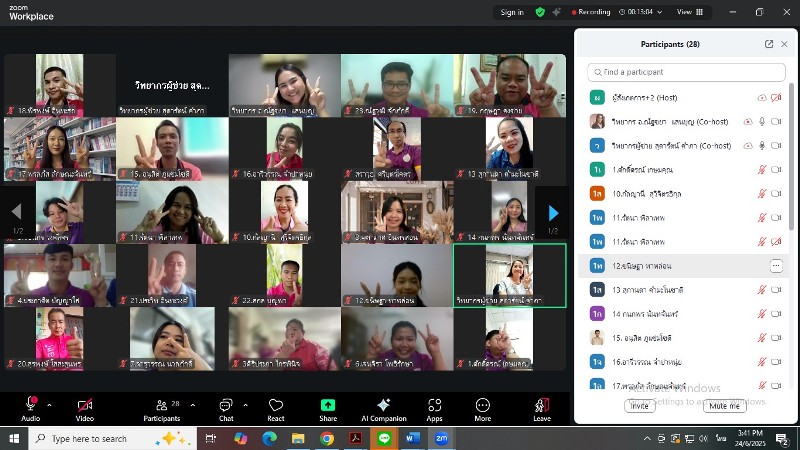The width and height of the screenshot is (800, 450).
Task: Open the Apps panel
Action: point(434,409)
